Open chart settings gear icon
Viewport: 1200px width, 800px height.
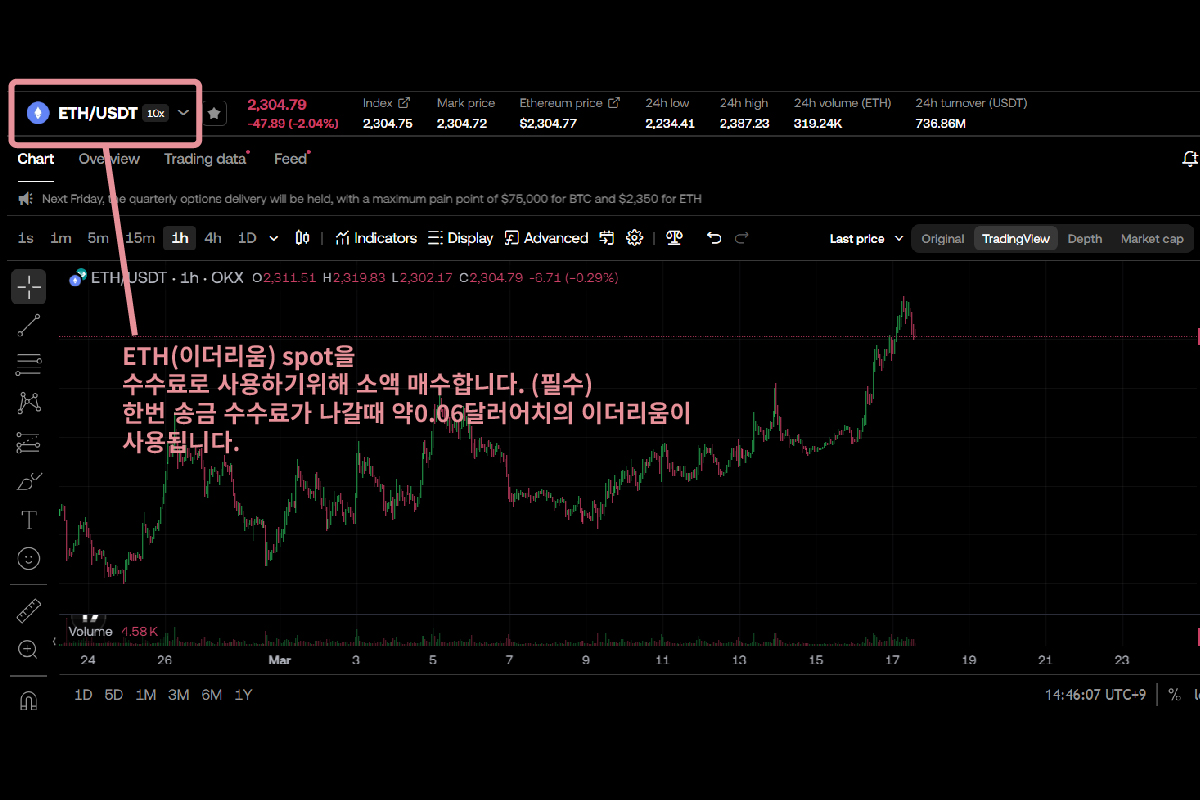pos(634,238)
